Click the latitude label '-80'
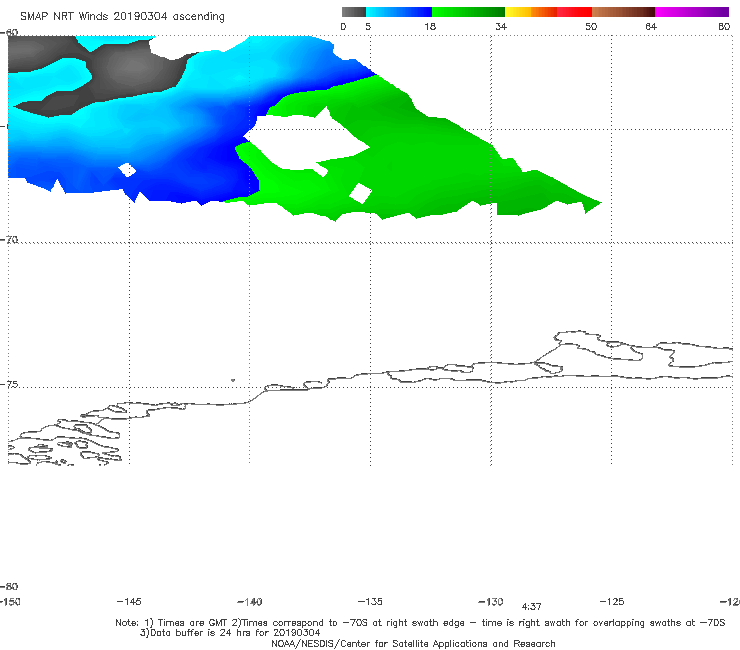The height and width of the screenshot is (650, 740). [9, 587]
